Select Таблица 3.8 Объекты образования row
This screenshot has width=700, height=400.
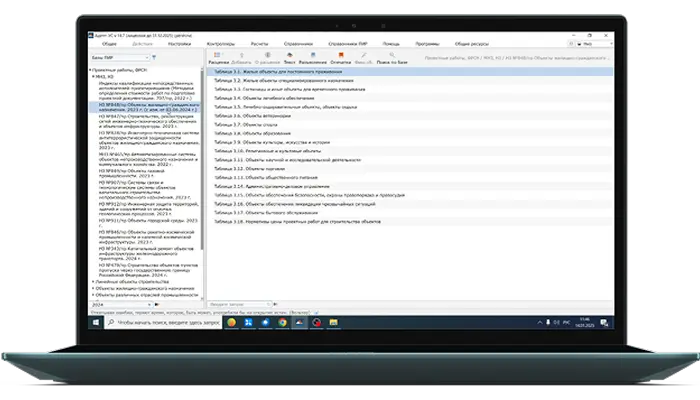(248, 134)
